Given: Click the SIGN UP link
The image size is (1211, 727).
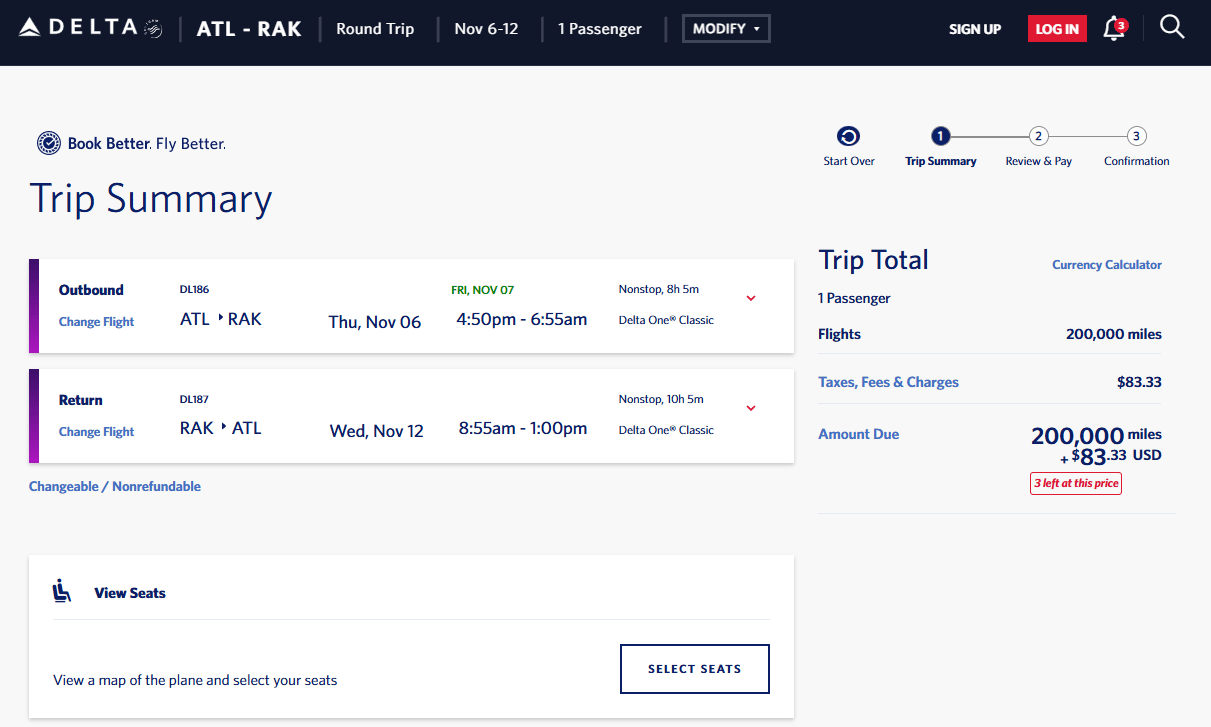Looking at the screenshot, I should (975, 29).
